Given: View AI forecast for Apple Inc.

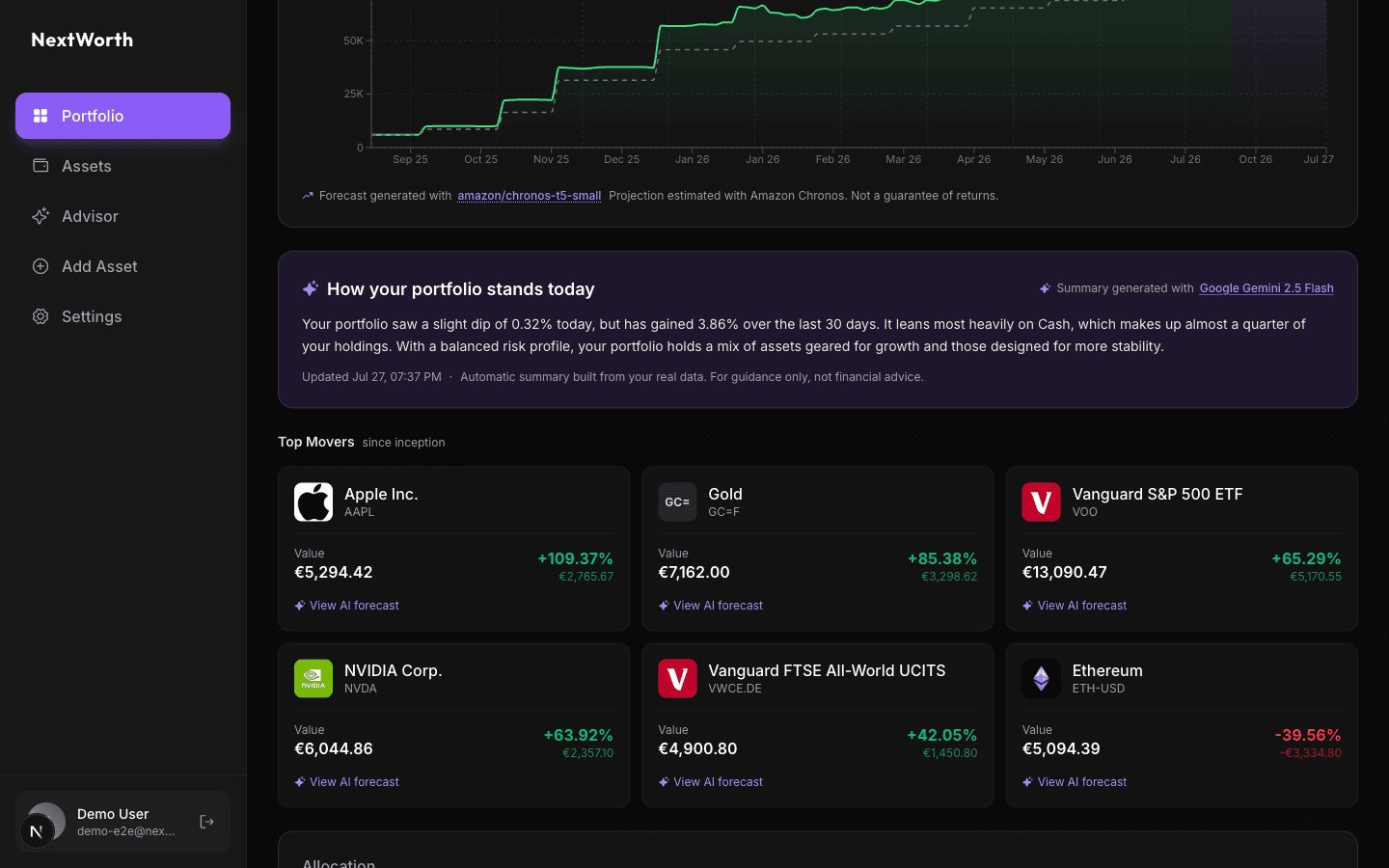Looking at the screenshot, I should [x=346, y=606].
